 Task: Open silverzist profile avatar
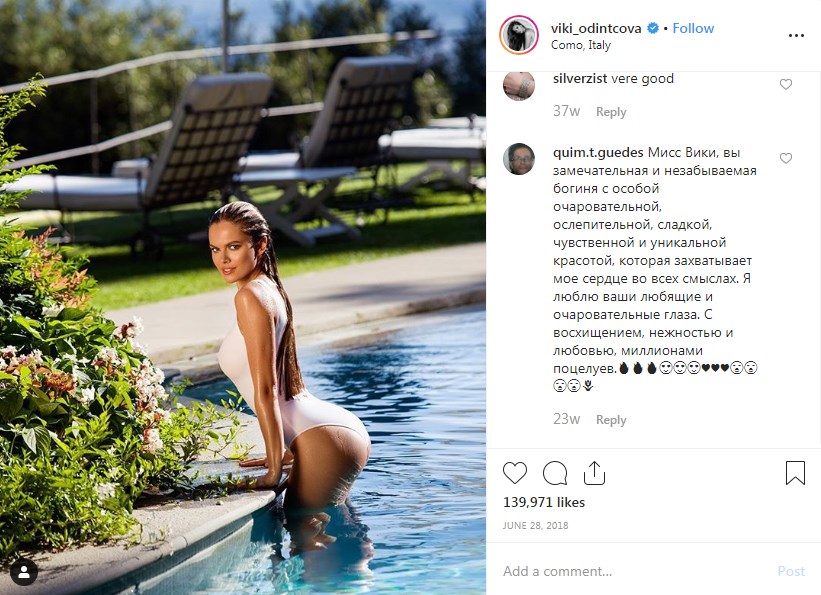point(518,84)
